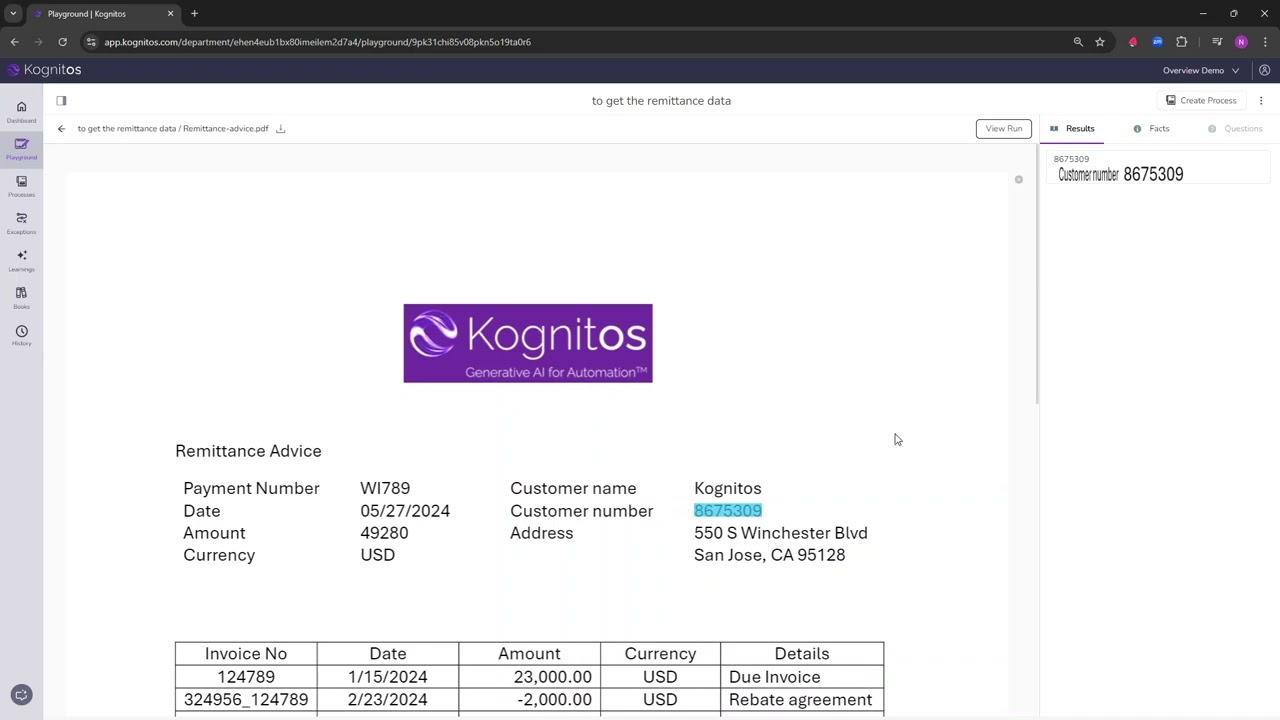The height and width of the screenshot is (720, 1280).
Task: Open the Chrome extensions puzzle icon
Action: (1181, 42)
